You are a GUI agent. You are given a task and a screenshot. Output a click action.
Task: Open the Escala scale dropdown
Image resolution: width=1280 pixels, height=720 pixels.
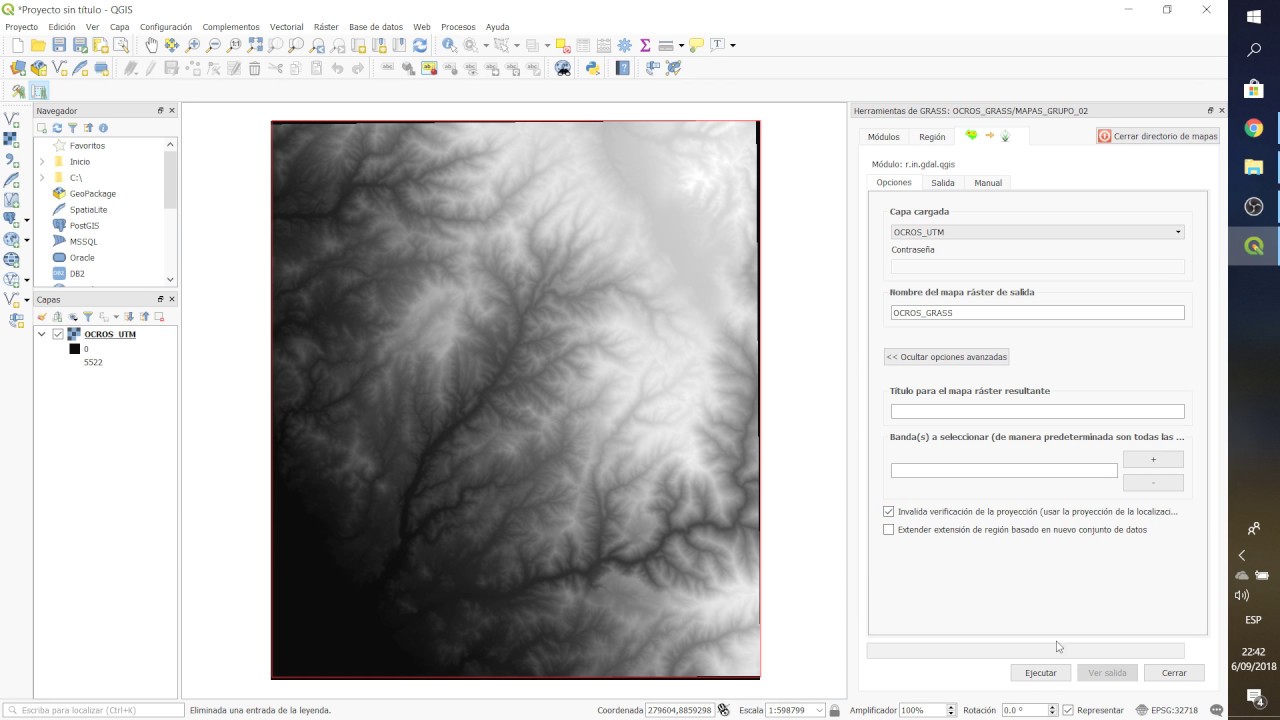click(820, 710)
